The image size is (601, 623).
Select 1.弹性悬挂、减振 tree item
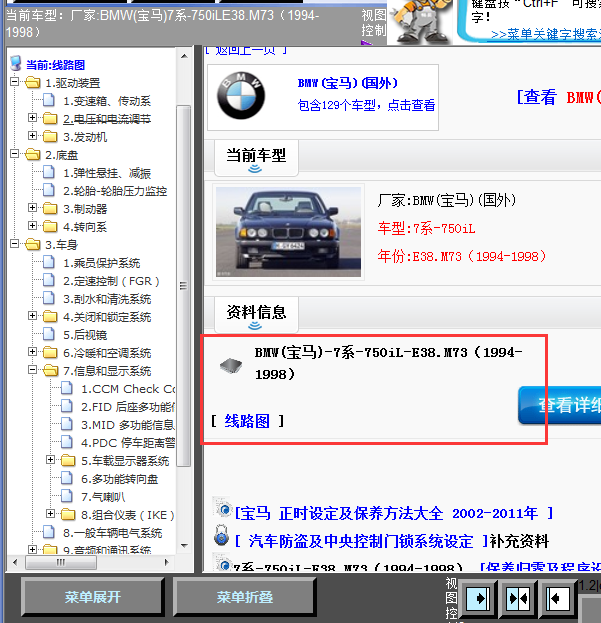107,173
